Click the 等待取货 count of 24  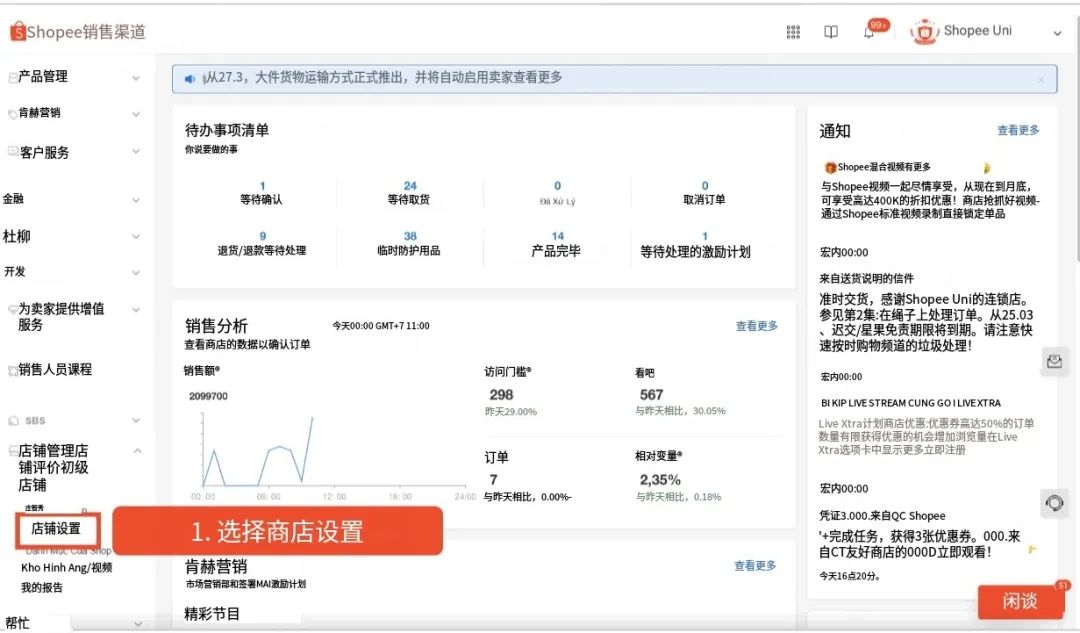click(x=410, y=186)
